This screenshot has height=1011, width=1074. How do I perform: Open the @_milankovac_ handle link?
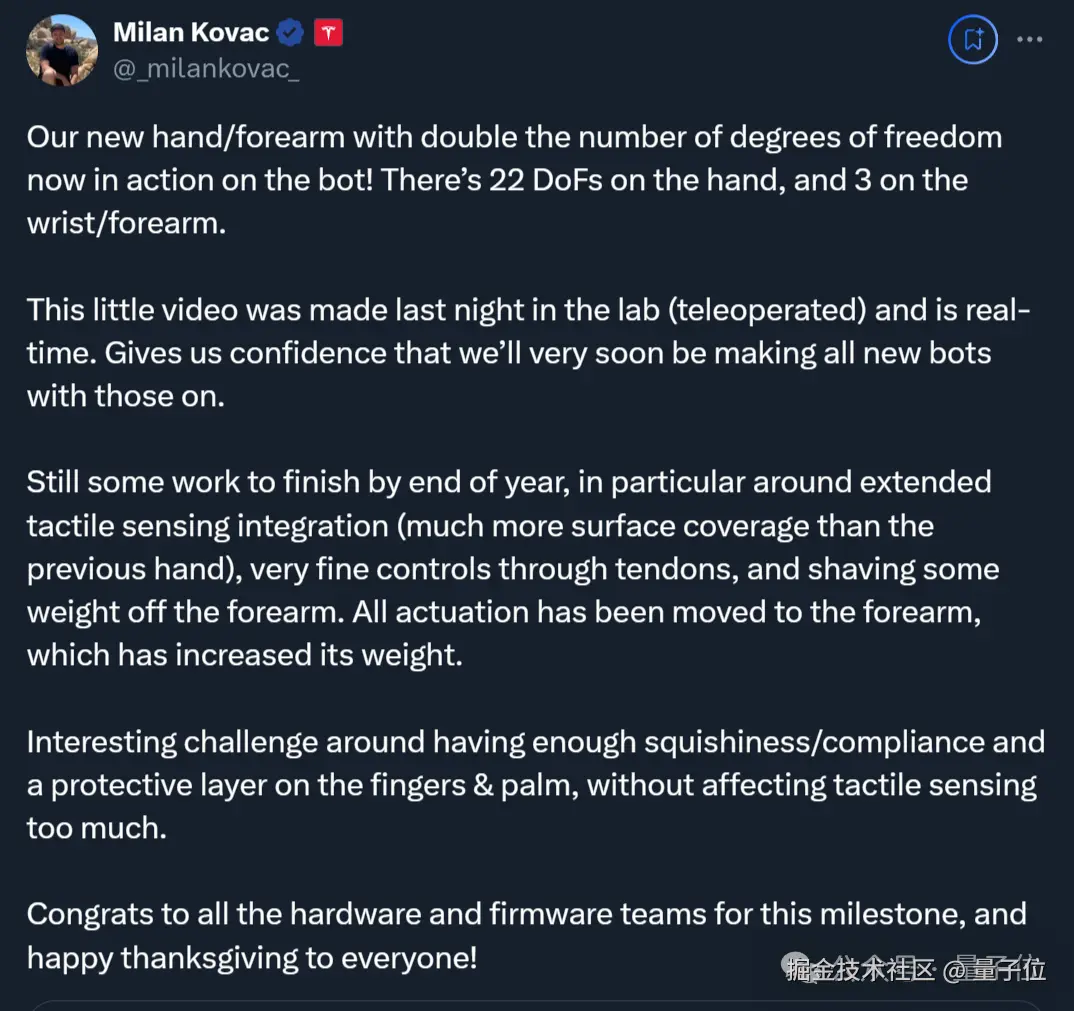[x=206, y=70]
